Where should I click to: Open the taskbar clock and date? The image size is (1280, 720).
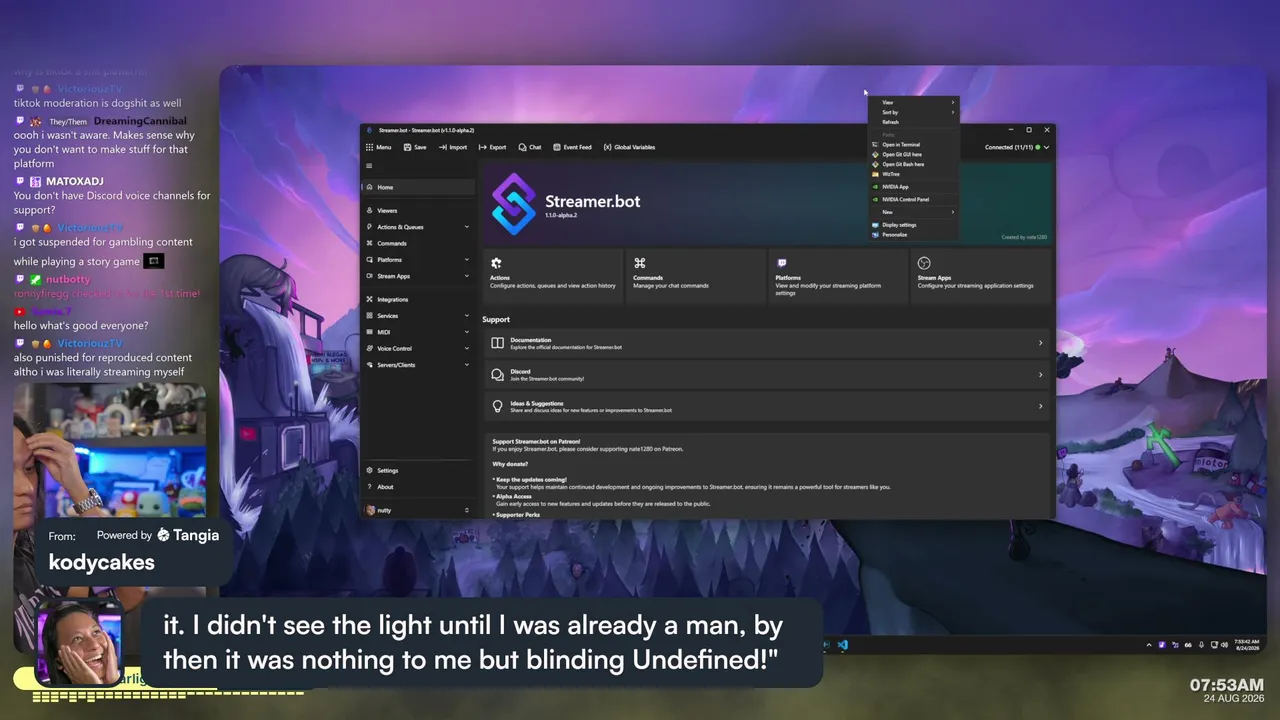pos(1246,645)
